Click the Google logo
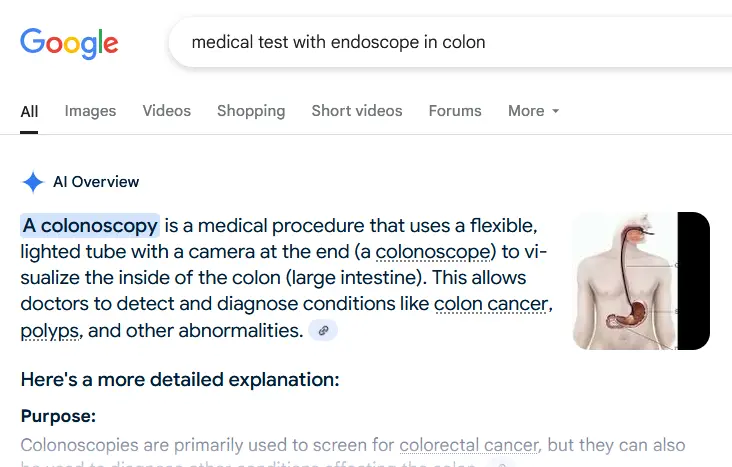The height and width of the screenshot is (467, 732). [69, 42]
